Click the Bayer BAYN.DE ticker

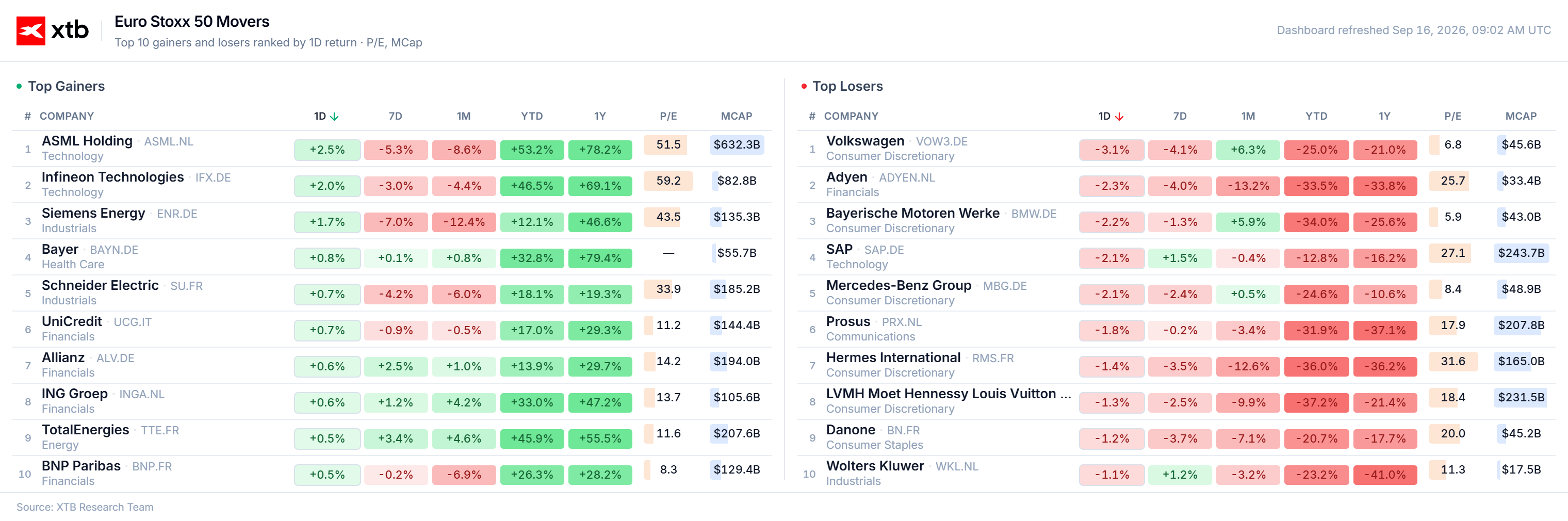(x=114, y=250)
